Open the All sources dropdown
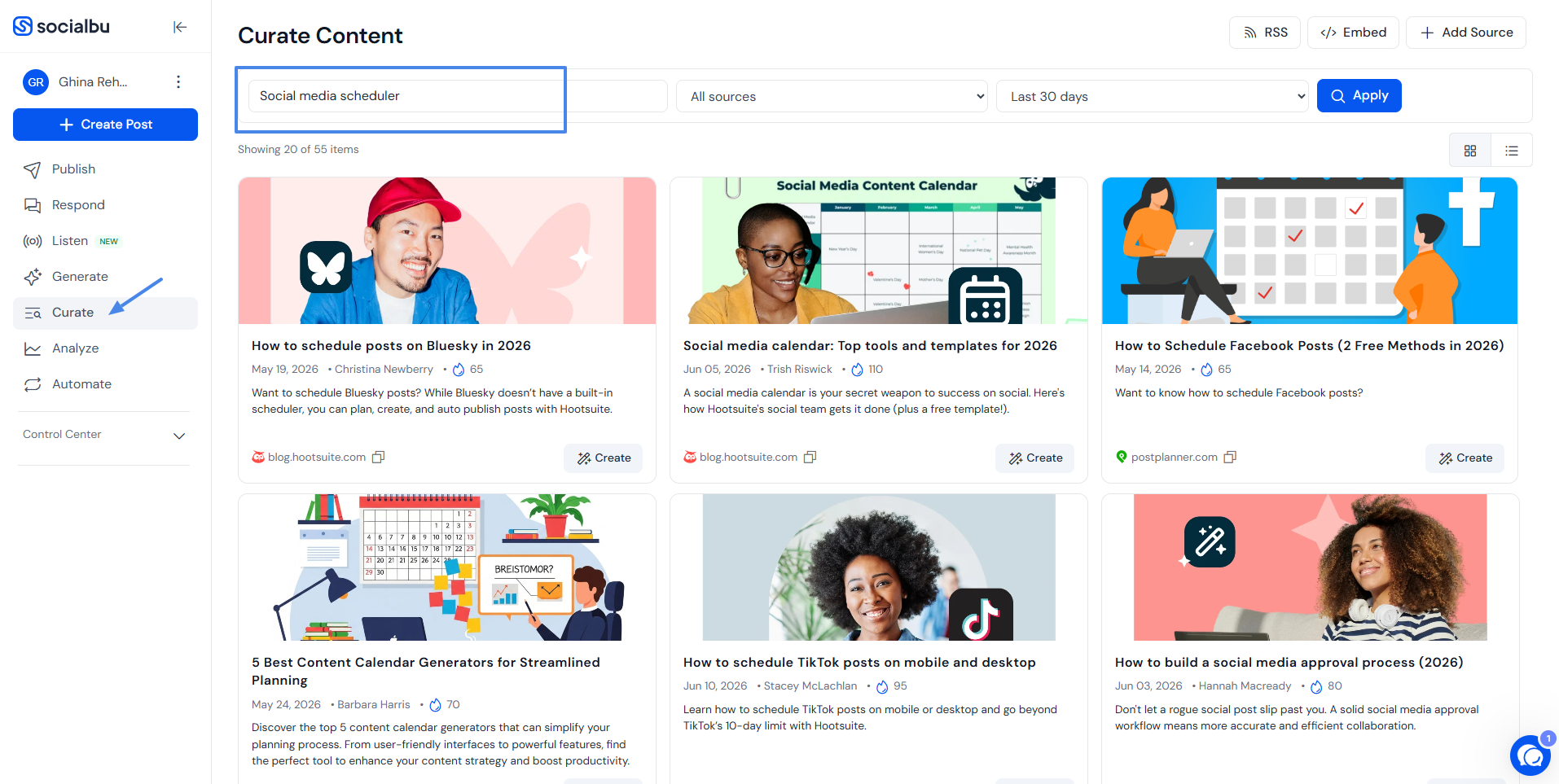This screenshot has height=784, width=1559. tap(832, 96)
